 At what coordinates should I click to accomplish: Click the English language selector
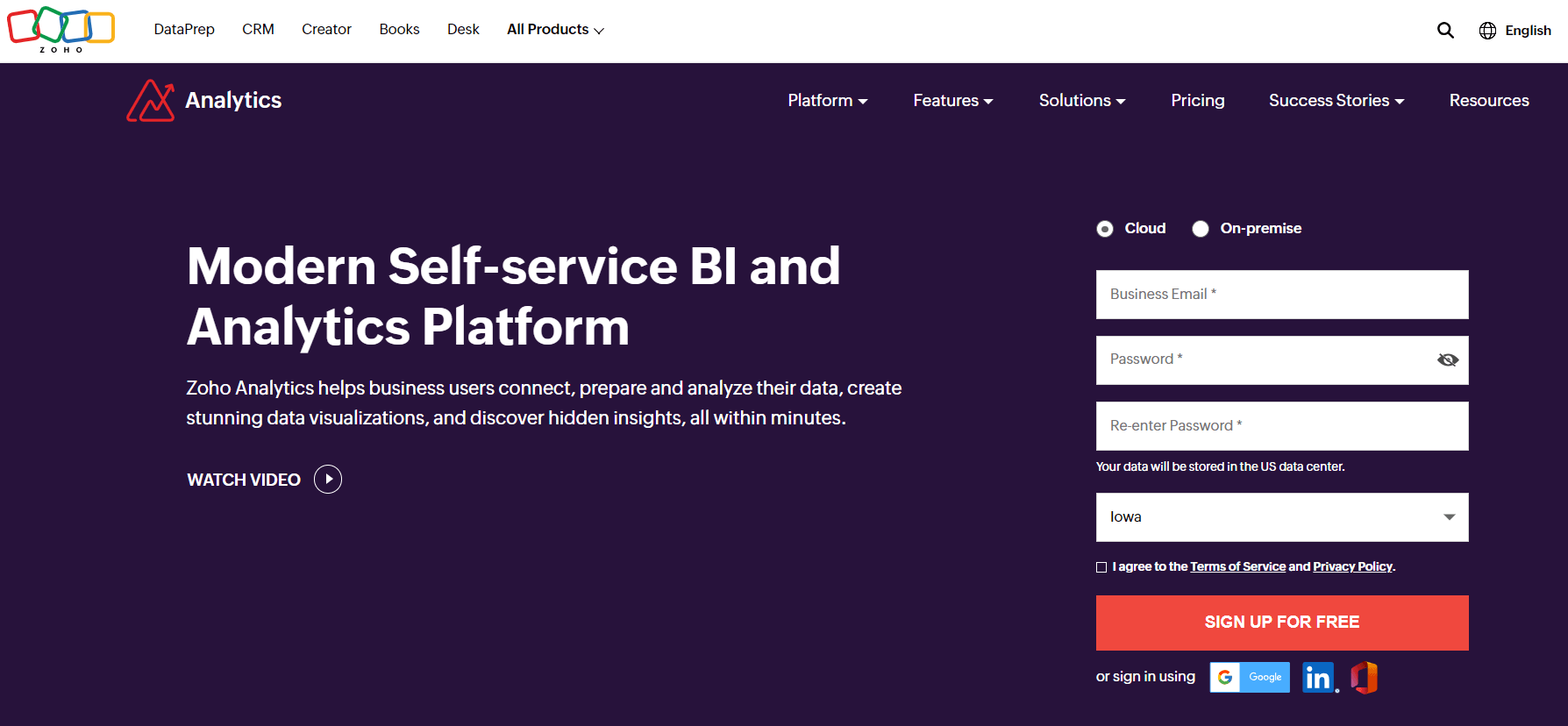[1528, 31]
